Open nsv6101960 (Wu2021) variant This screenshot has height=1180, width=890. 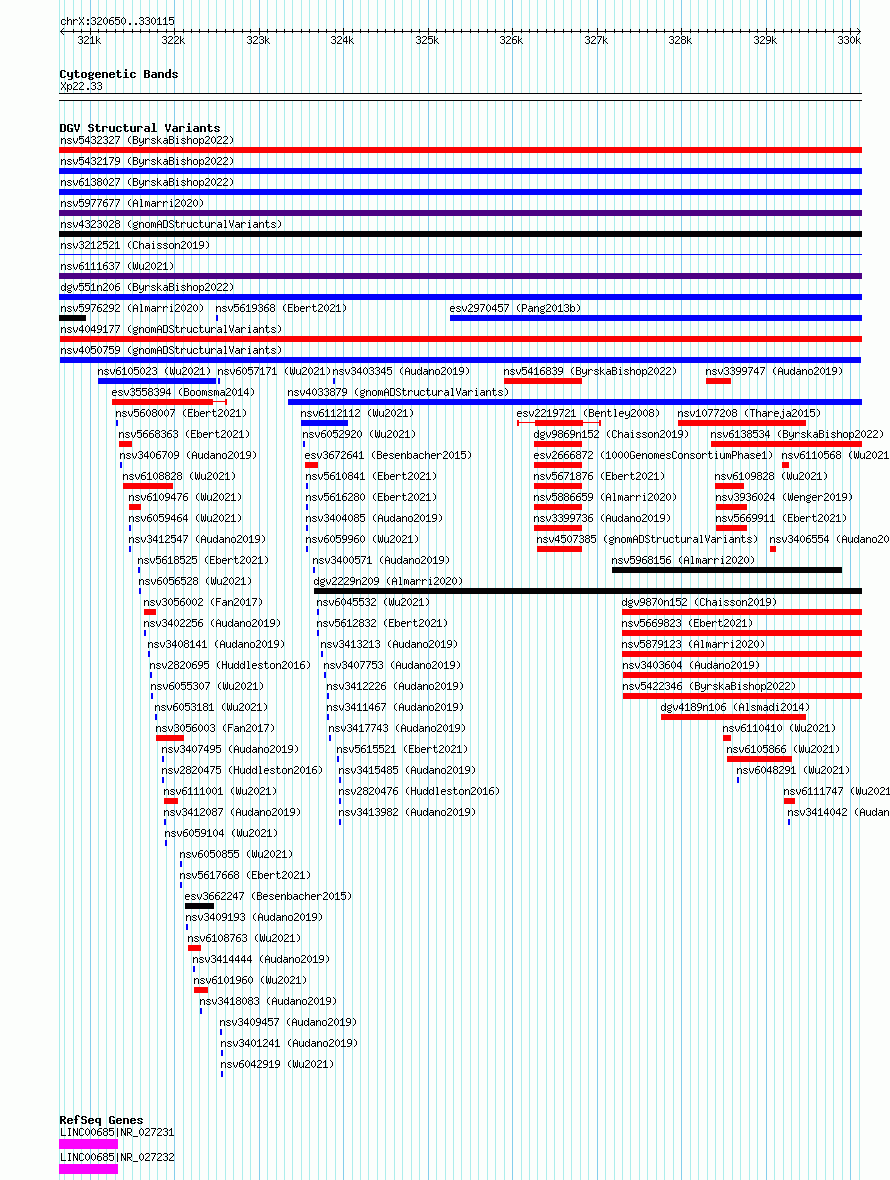click(x=250, y=981)
